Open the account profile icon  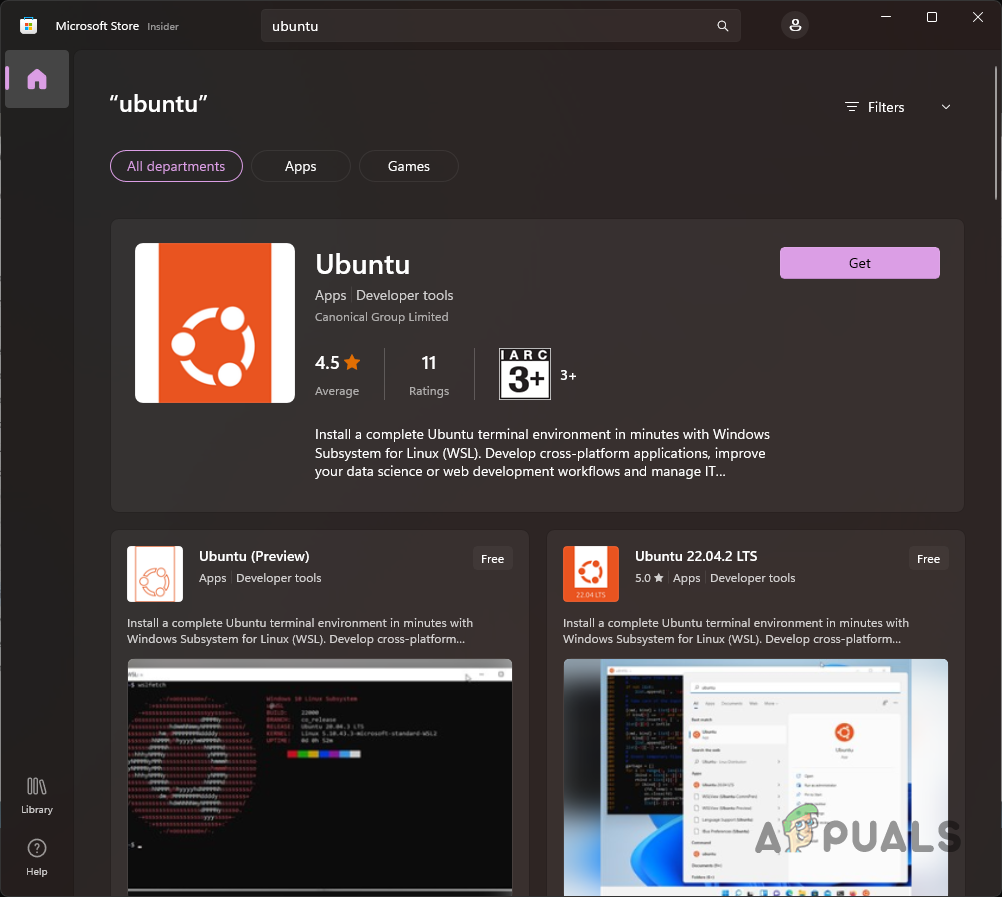click(794, 25)
